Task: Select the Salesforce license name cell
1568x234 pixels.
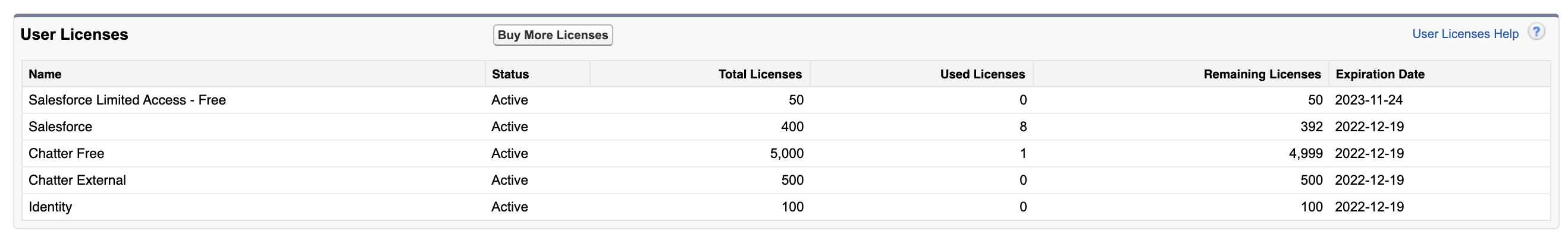Action: (60, 127)
